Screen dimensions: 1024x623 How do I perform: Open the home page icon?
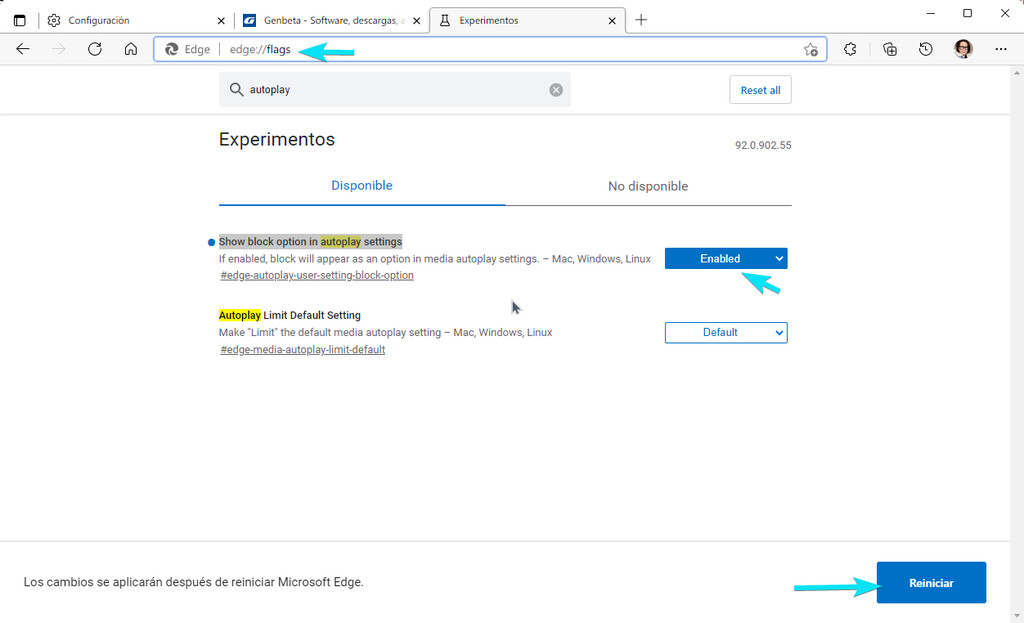tap(130, 48)
